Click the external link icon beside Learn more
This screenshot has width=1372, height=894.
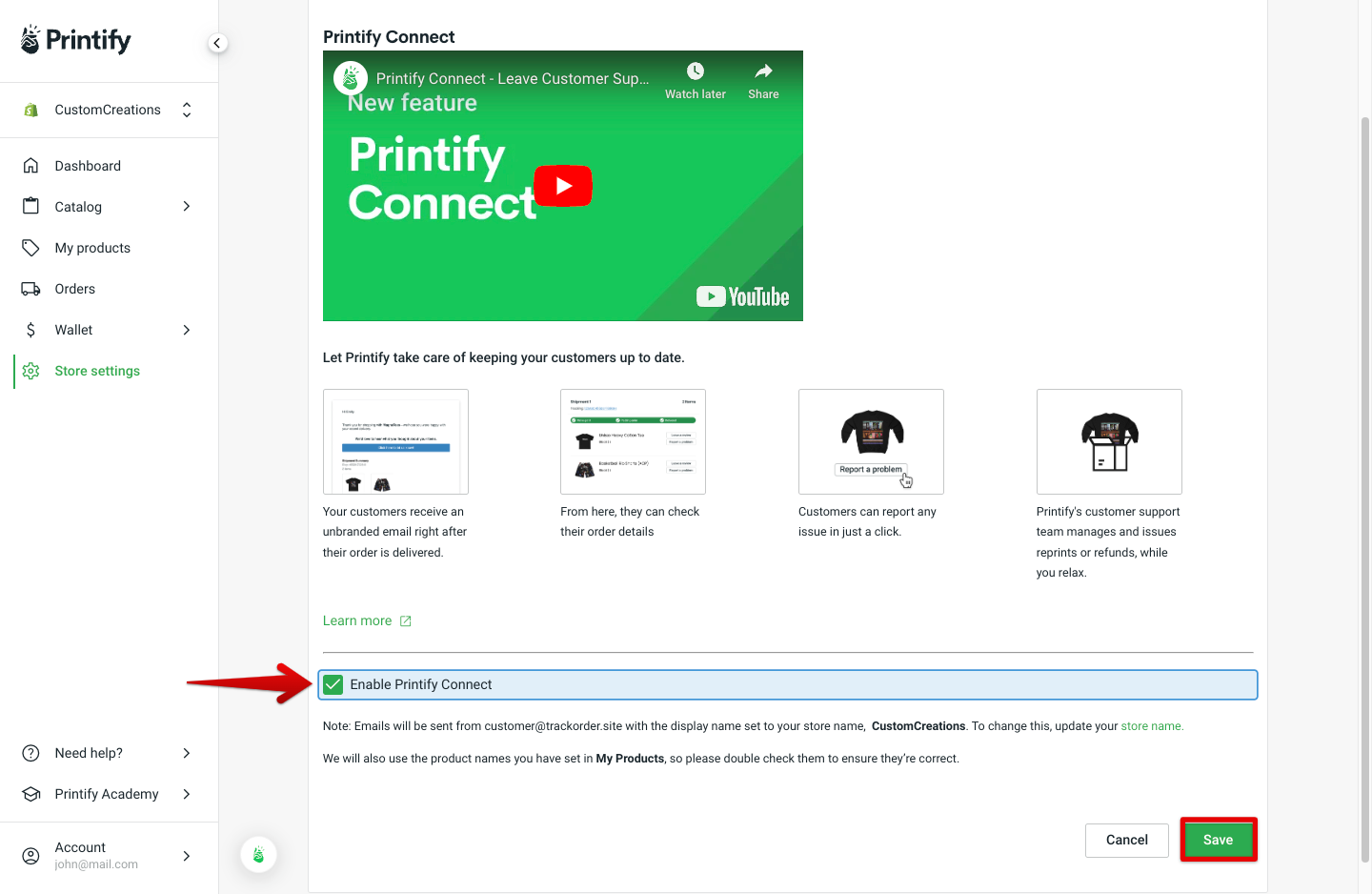click(x=406, y=621)
